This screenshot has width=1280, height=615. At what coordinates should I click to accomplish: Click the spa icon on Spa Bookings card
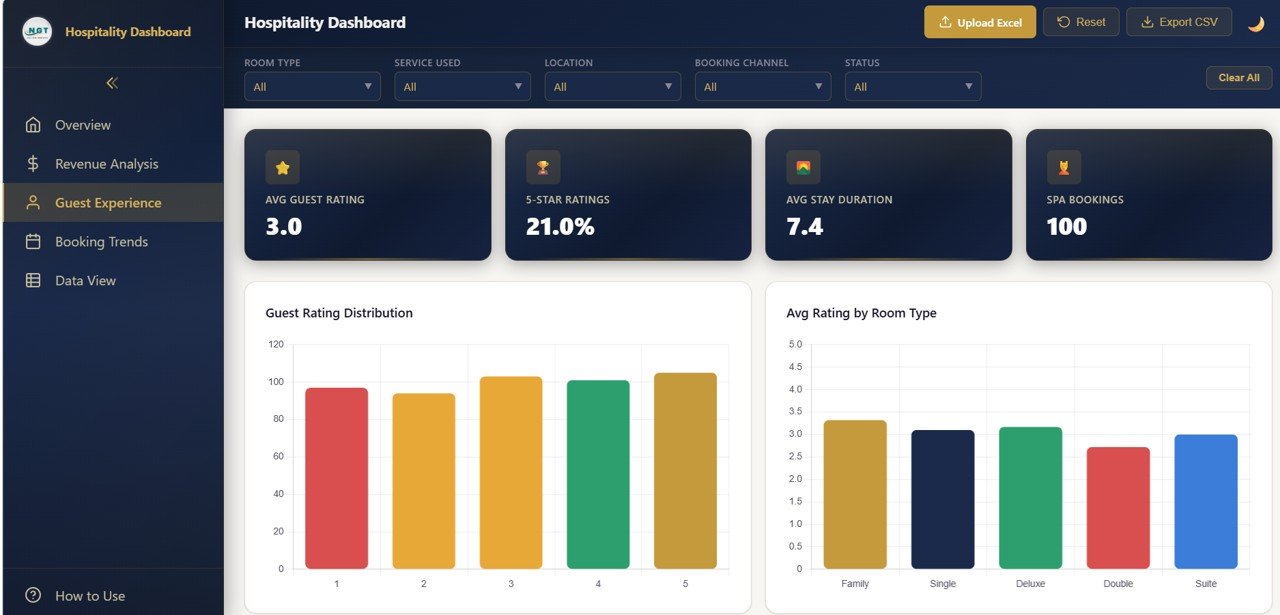1064,168
